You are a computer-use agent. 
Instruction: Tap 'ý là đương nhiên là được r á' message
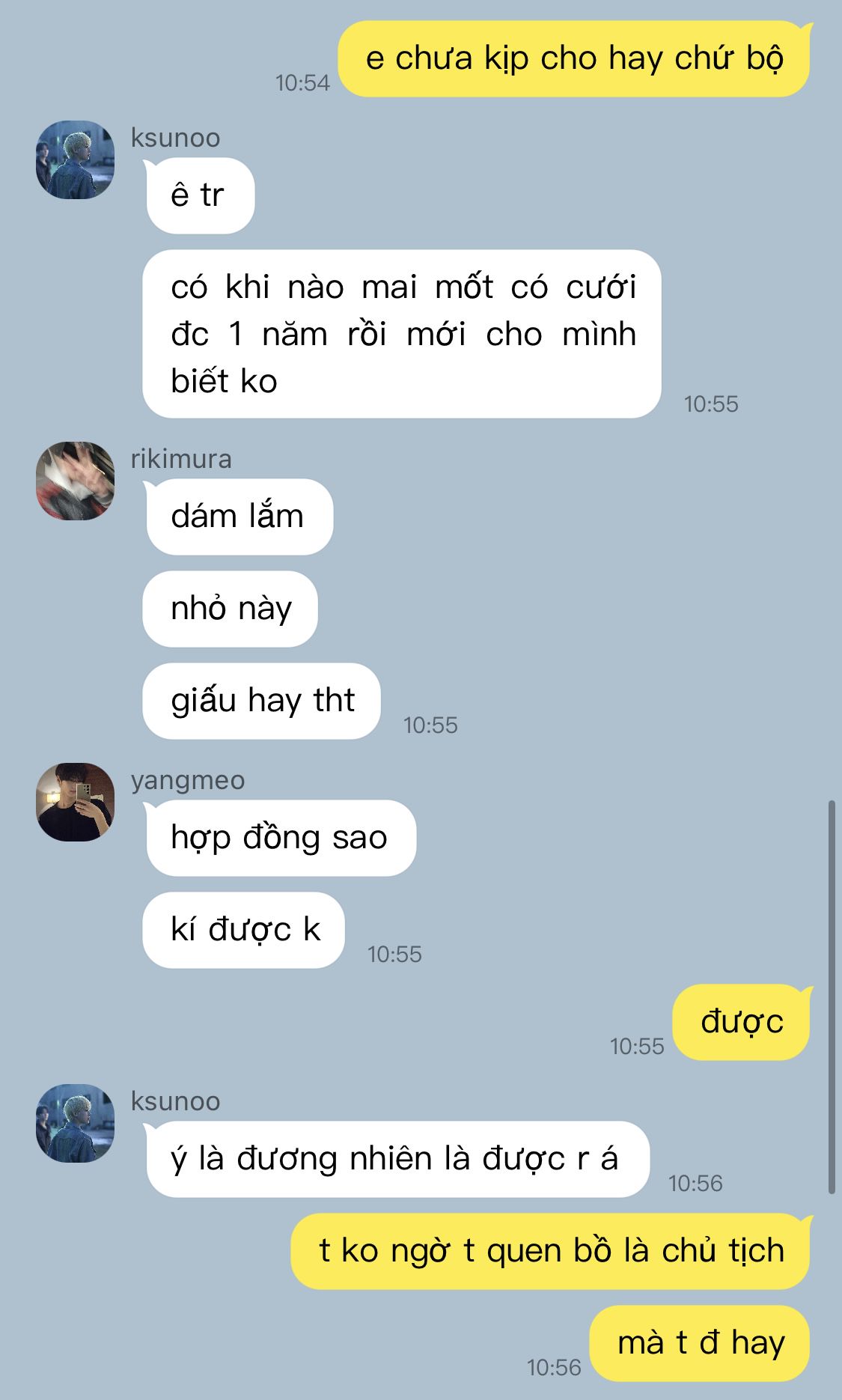click(397, 1159)
